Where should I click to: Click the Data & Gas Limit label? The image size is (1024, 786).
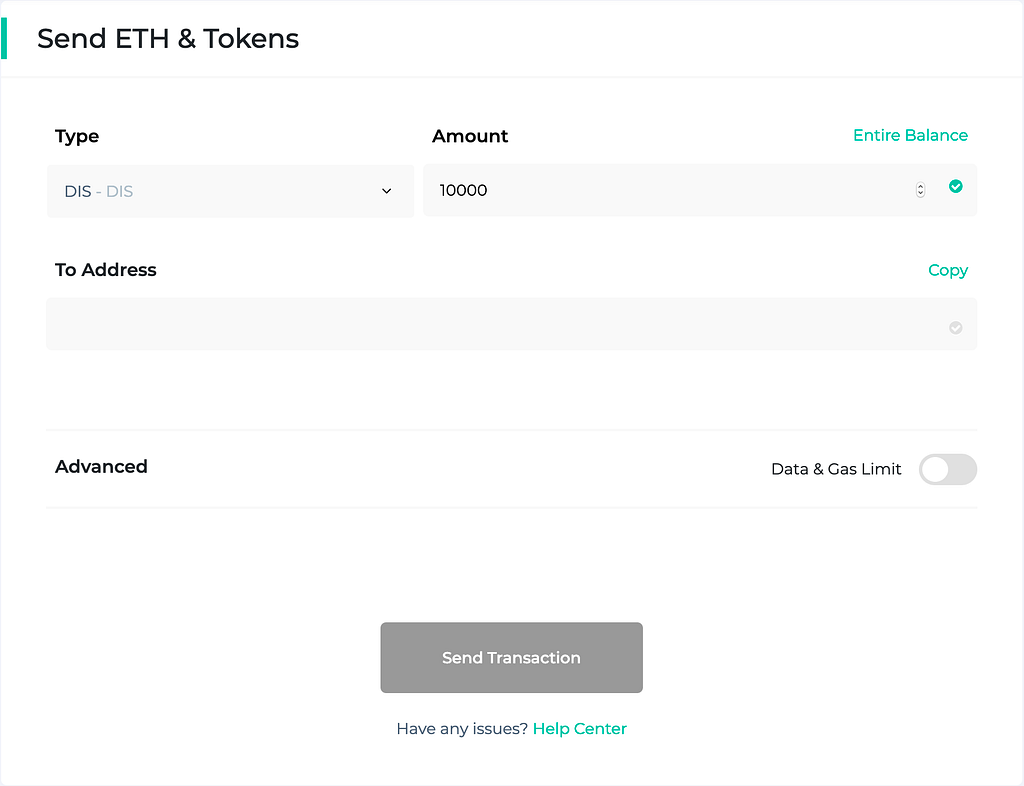[836, 469]
